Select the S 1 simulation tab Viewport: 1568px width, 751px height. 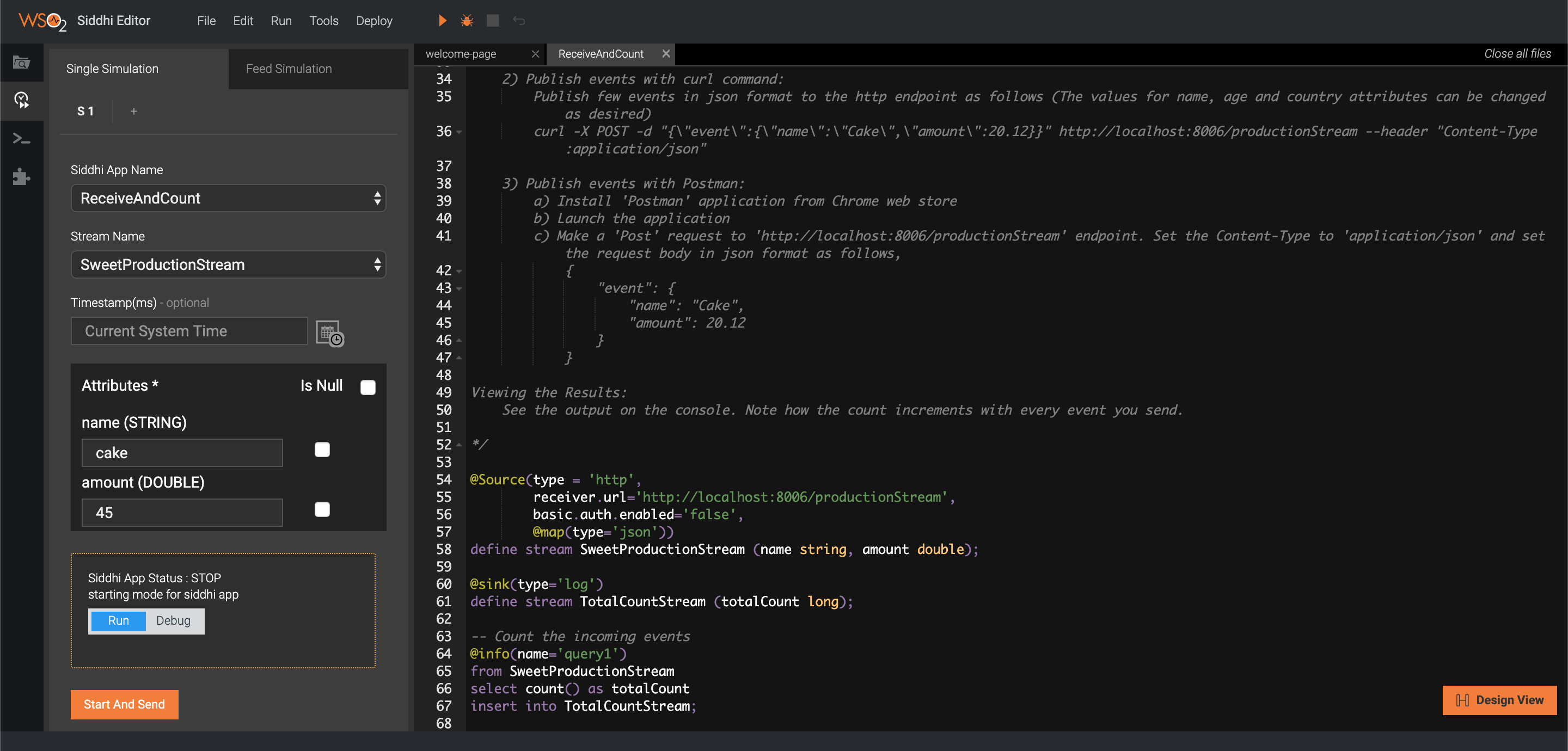pyautogui.click(x=86, y=112)
